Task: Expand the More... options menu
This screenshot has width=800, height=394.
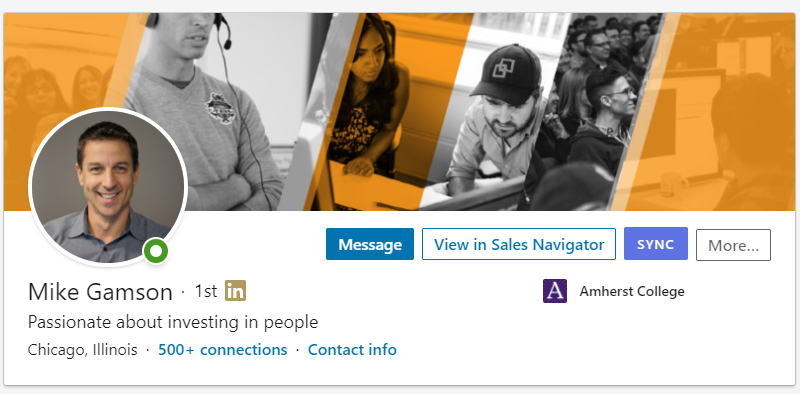Action: pyautogui.click(x=733, y=245)
